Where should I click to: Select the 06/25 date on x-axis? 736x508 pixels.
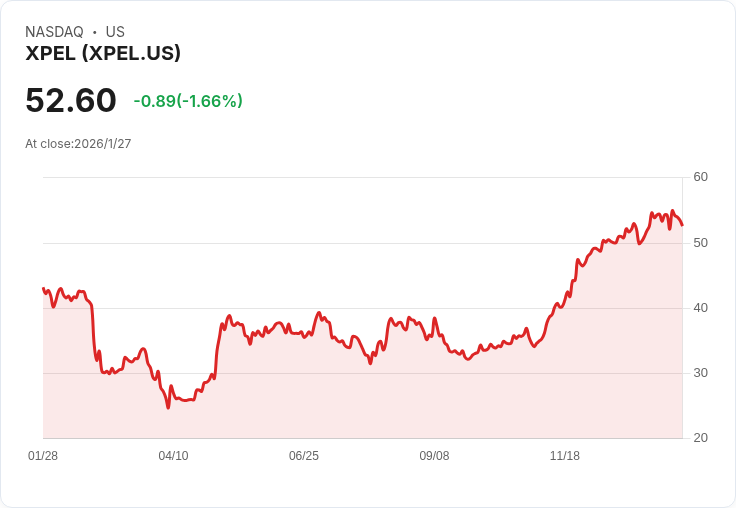click(x=304, y=456)
